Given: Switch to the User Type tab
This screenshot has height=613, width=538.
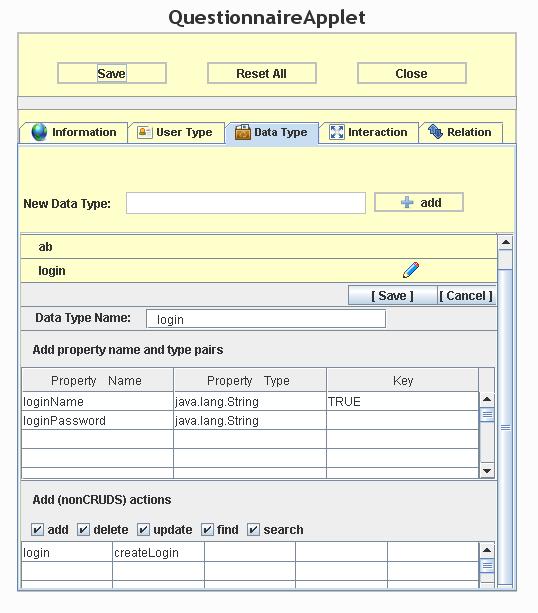Looking at the screenshot, I should point(176,133).
